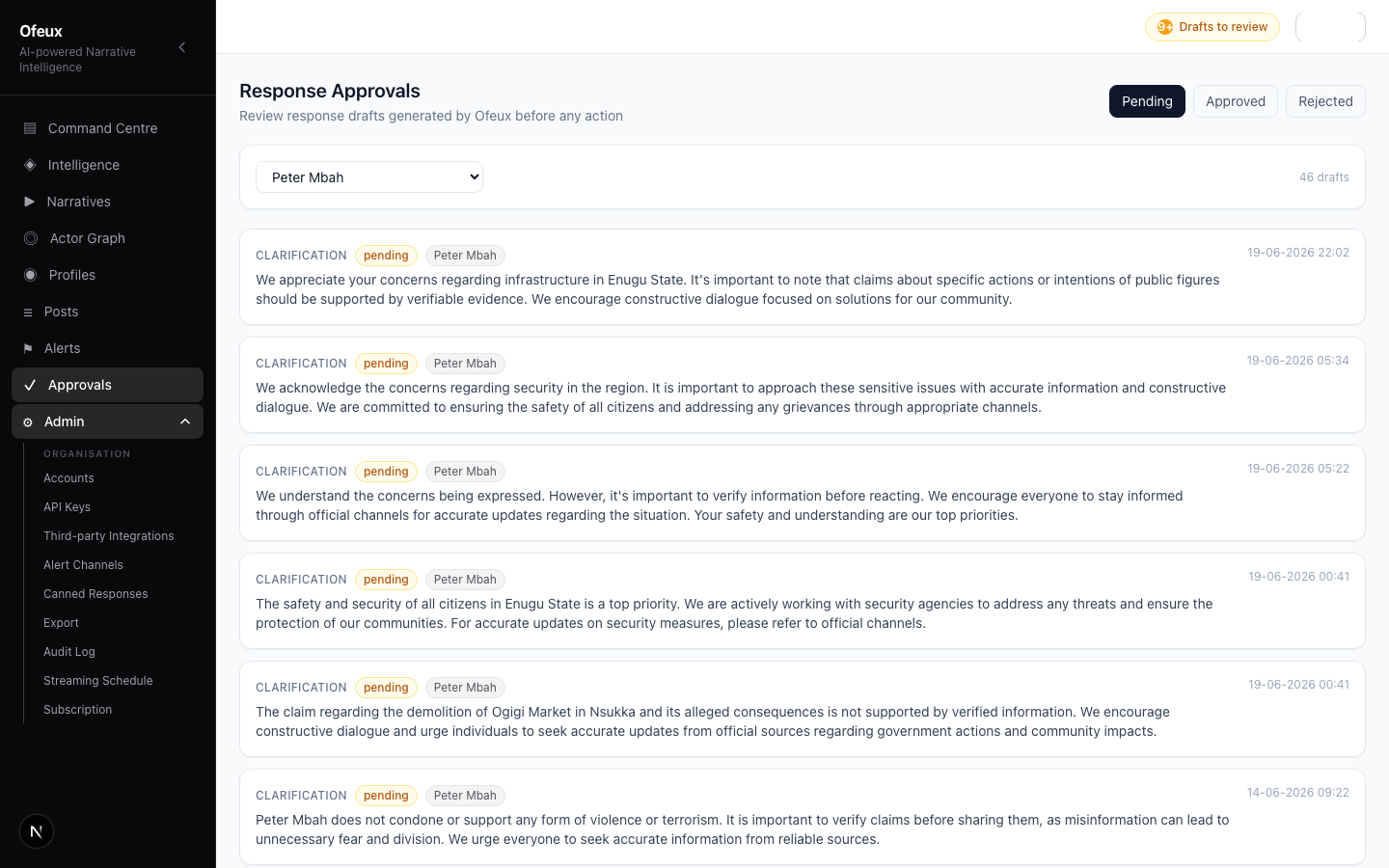Open the Posts page
This screenshot has width=1389, height=868.
pos(107,312)
